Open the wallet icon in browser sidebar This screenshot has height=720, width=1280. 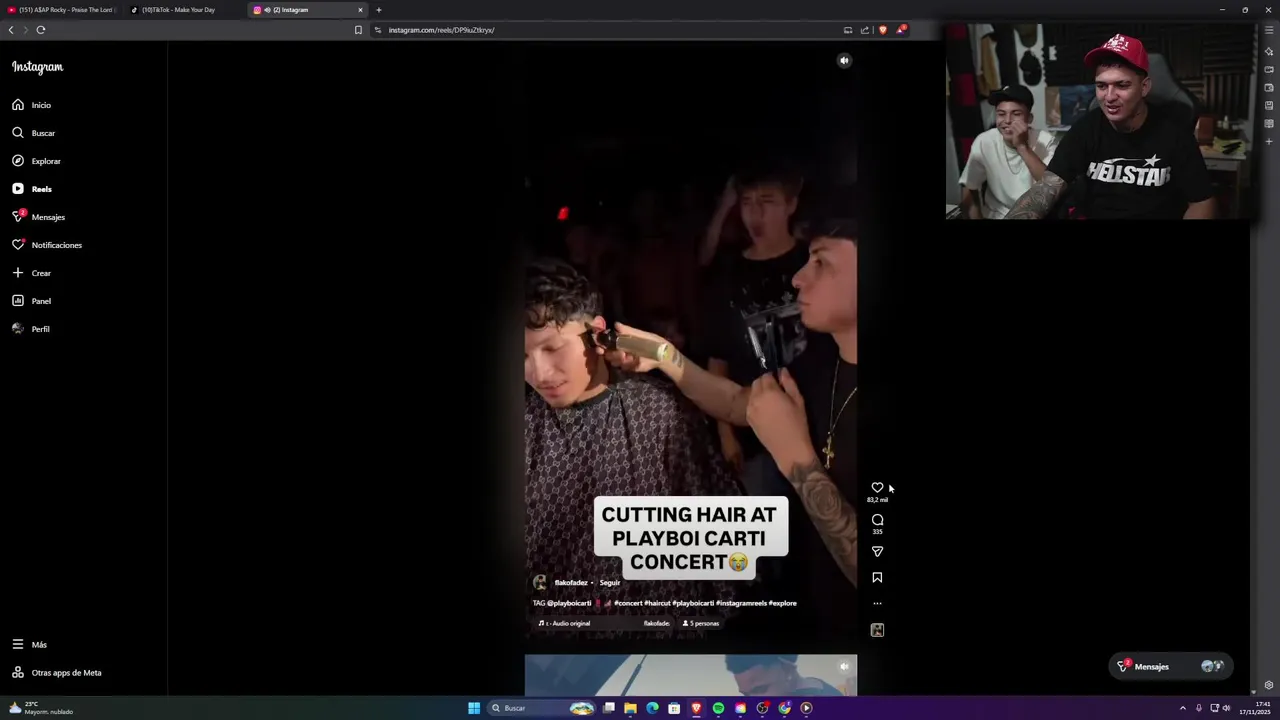[1269, 87]
